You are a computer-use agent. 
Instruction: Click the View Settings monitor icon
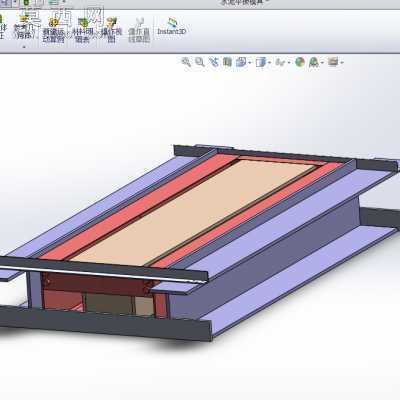pyautogui.click(x=333, y=61)
